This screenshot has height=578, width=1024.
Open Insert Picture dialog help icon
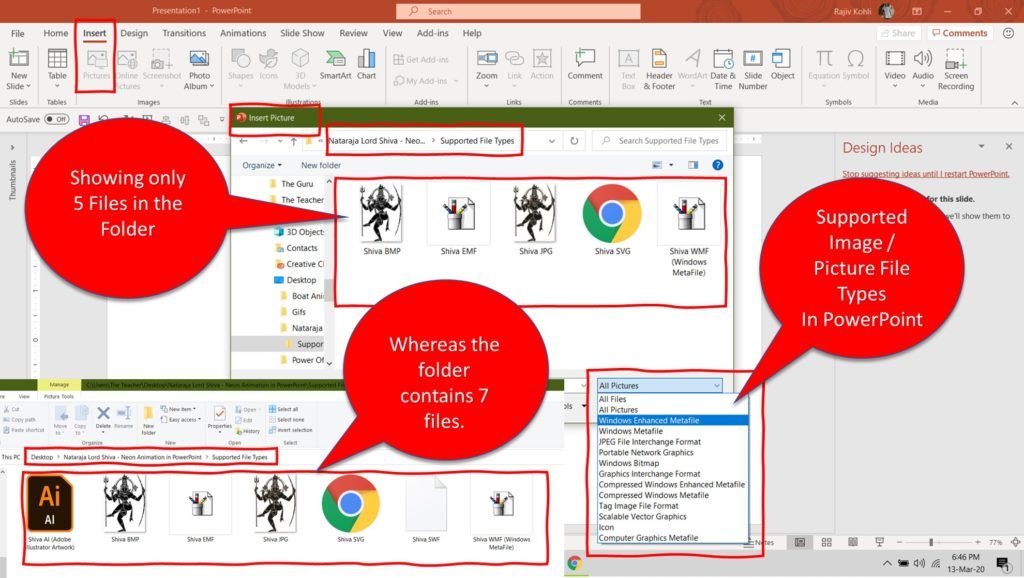(717, 165)
